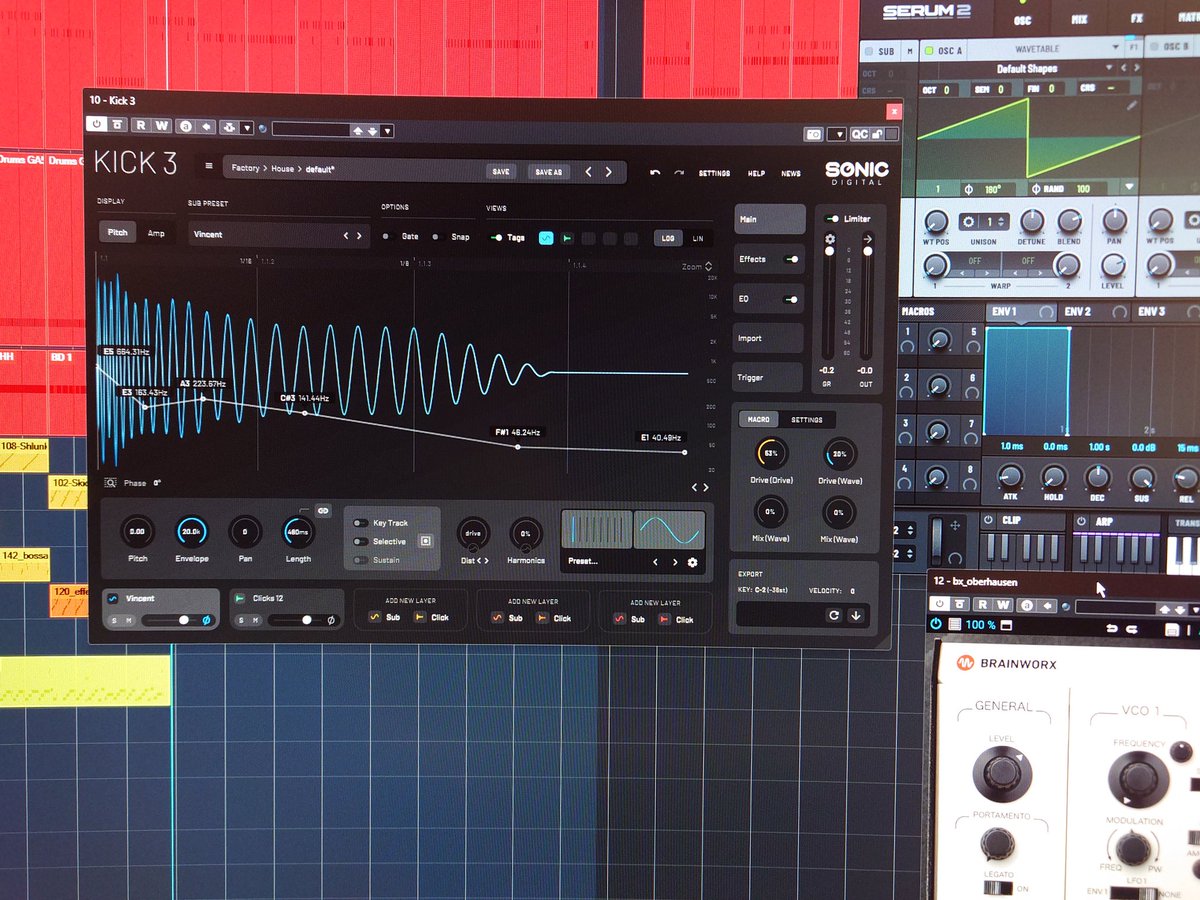
Task: Load the previous main preset with the left arrow
Action: point(588,172)
